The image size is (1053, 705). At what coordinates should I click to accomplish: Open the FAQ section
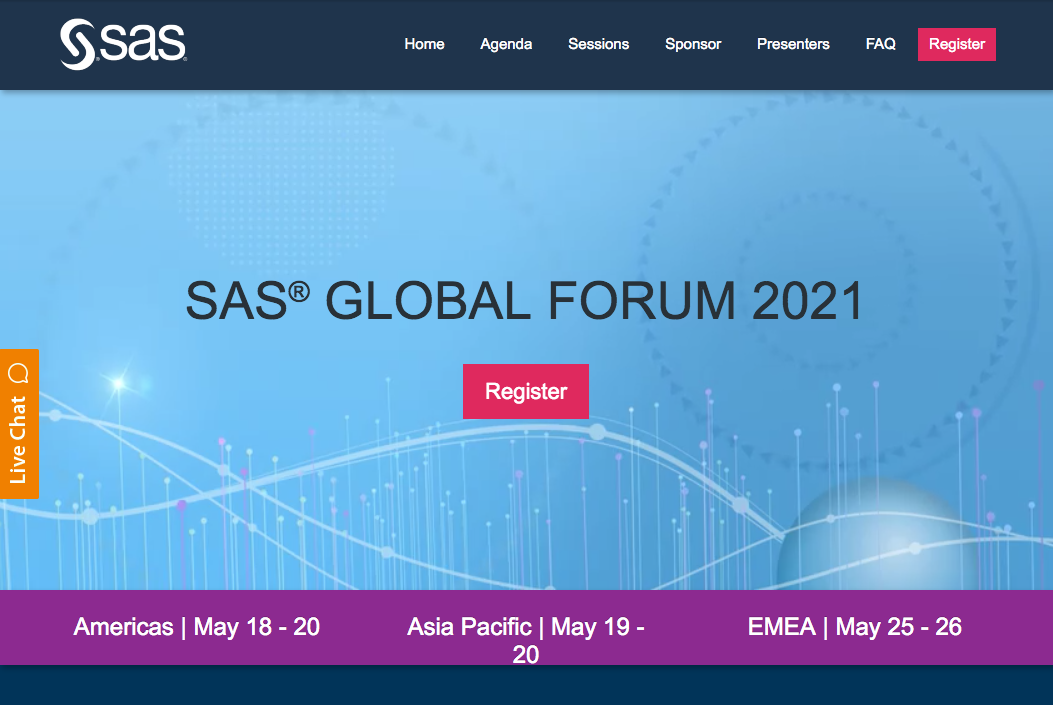[880, 44]
